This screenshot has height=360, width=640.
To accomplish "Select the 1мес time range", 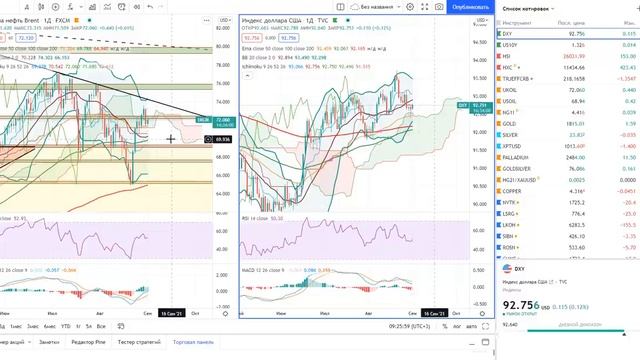I will pyautogui.click(x=16, y=326).
